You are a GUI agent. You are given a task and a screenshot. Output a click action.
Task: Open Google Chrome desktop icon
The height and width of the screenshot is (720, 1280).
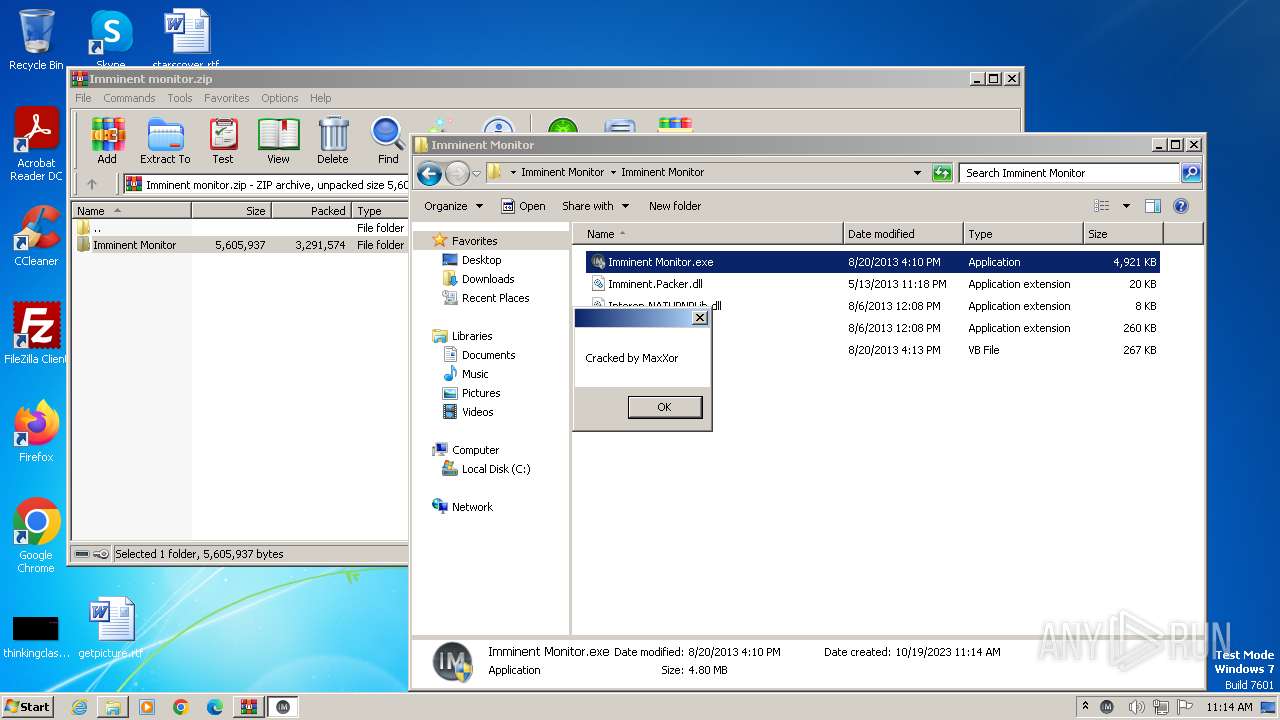pyautogui.click(x=36, y=535)
